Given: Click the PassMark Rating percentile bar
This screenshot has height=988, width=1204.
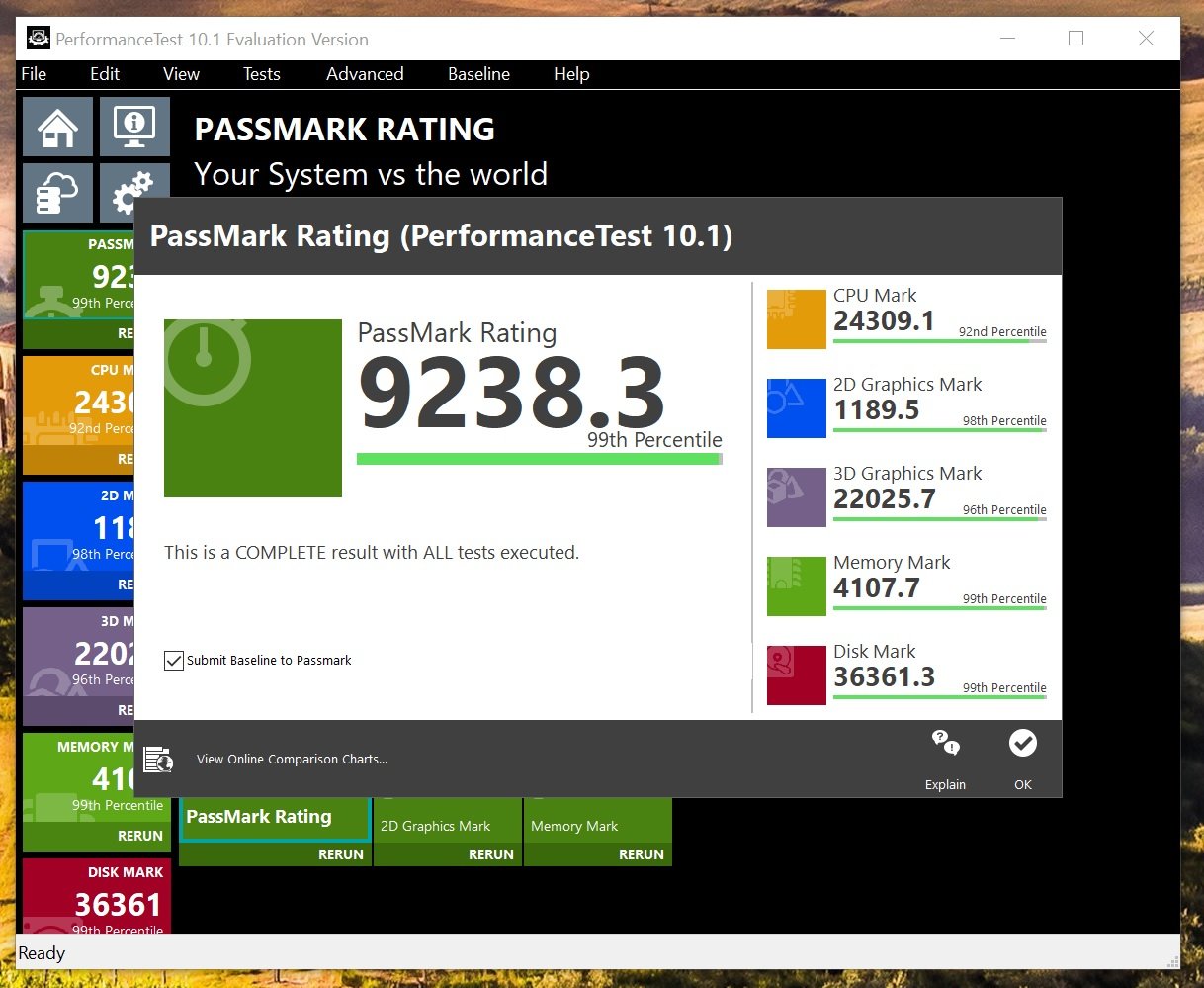Looking at the screenshot, I should pos(540,459).
